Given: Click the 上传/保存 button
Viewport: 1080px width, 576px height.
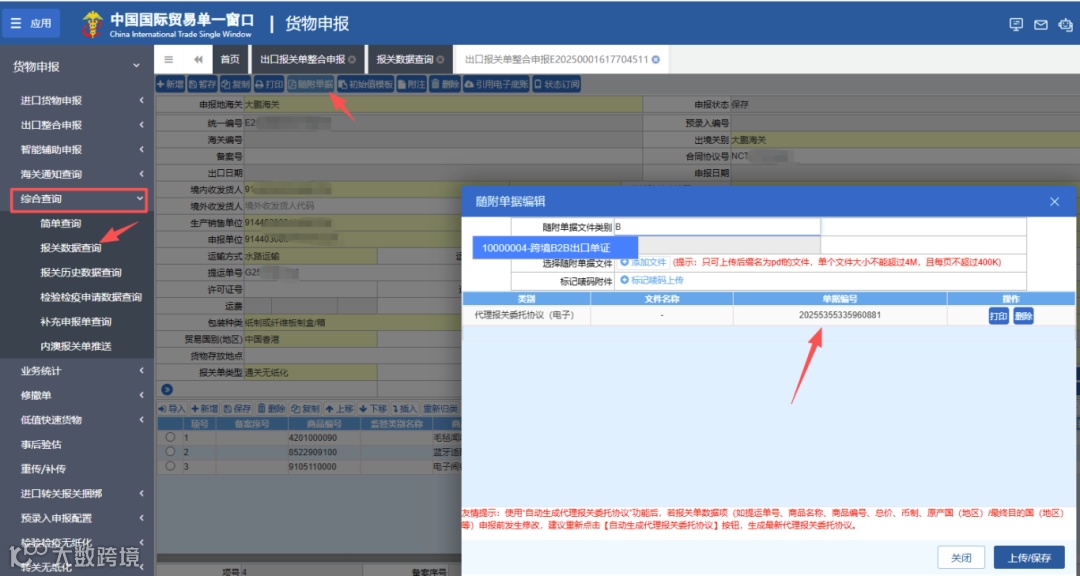Looking at the screenshot, I should click(1029, 558).
